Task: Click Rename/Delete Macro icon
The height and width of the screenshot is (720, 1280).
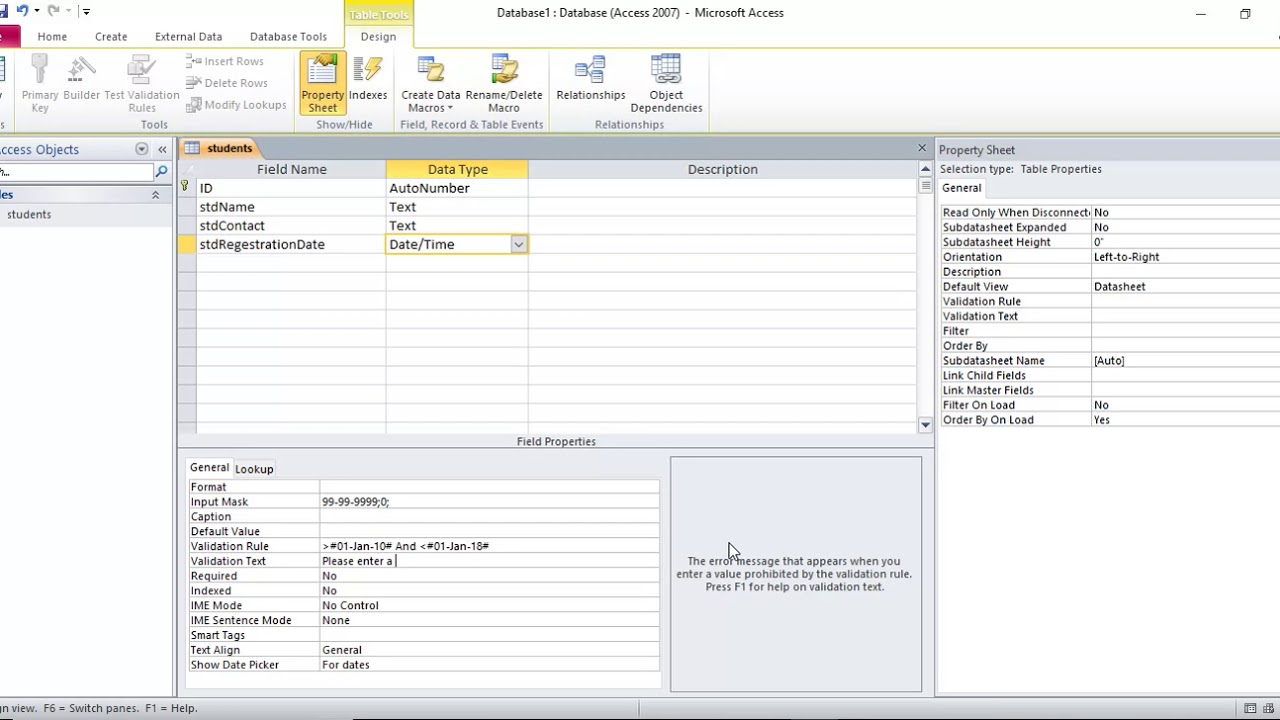Action: [x=504, y=84]
